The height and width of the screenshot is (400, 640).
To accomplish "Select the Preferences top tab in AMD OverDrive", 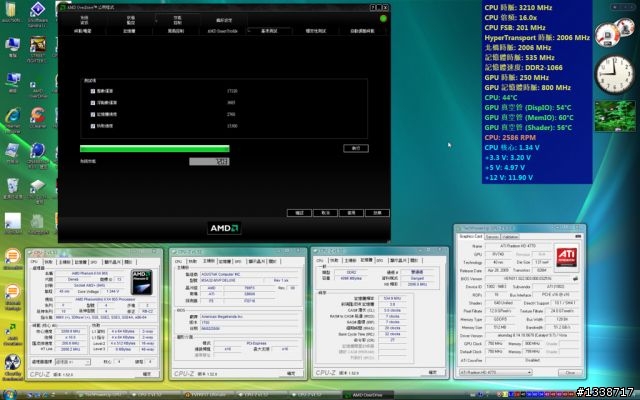I will 224,20.
